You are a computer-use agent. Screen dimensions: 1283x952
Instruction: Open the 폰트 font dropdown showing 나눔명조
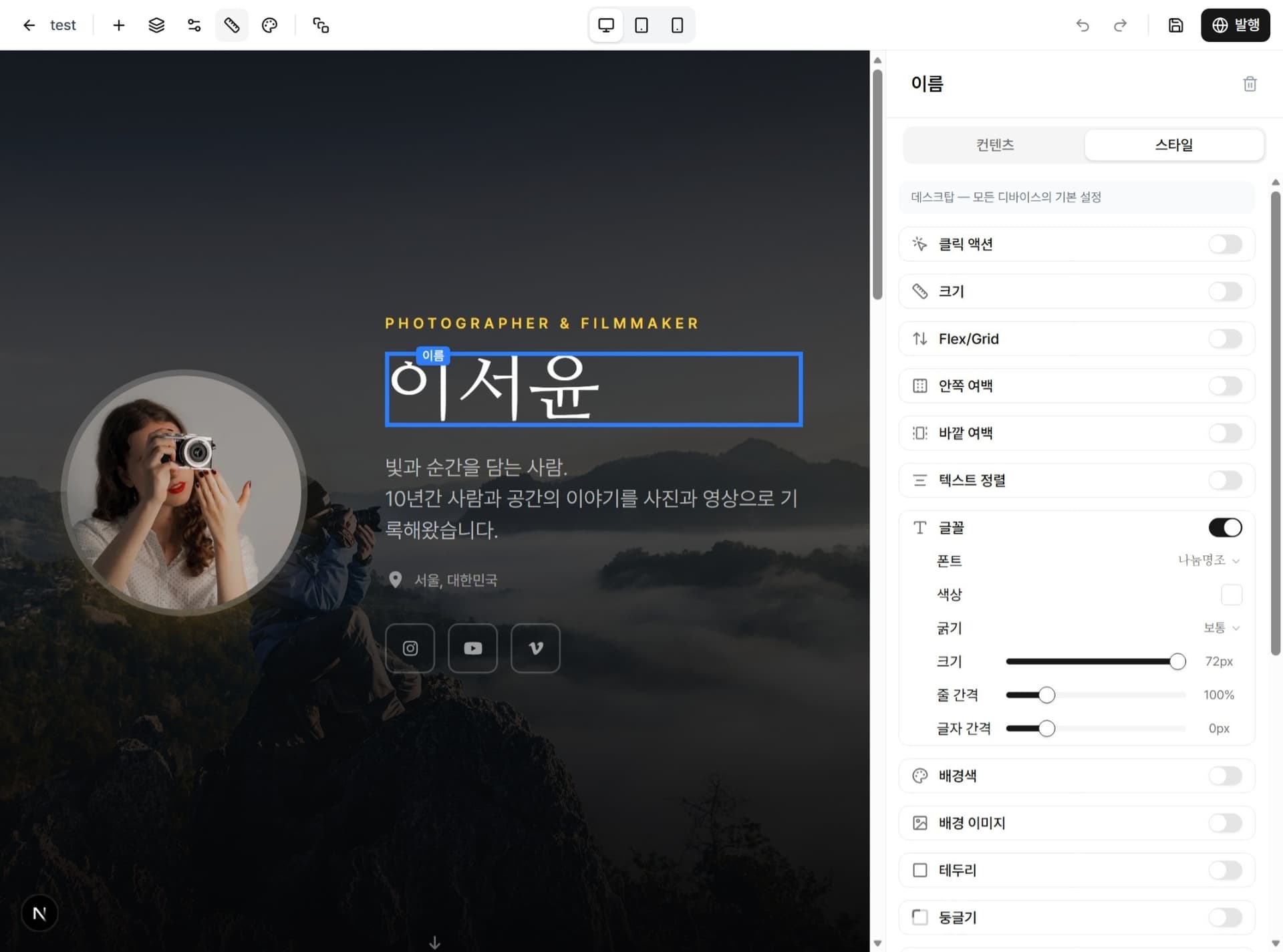tap(1207, 561)
